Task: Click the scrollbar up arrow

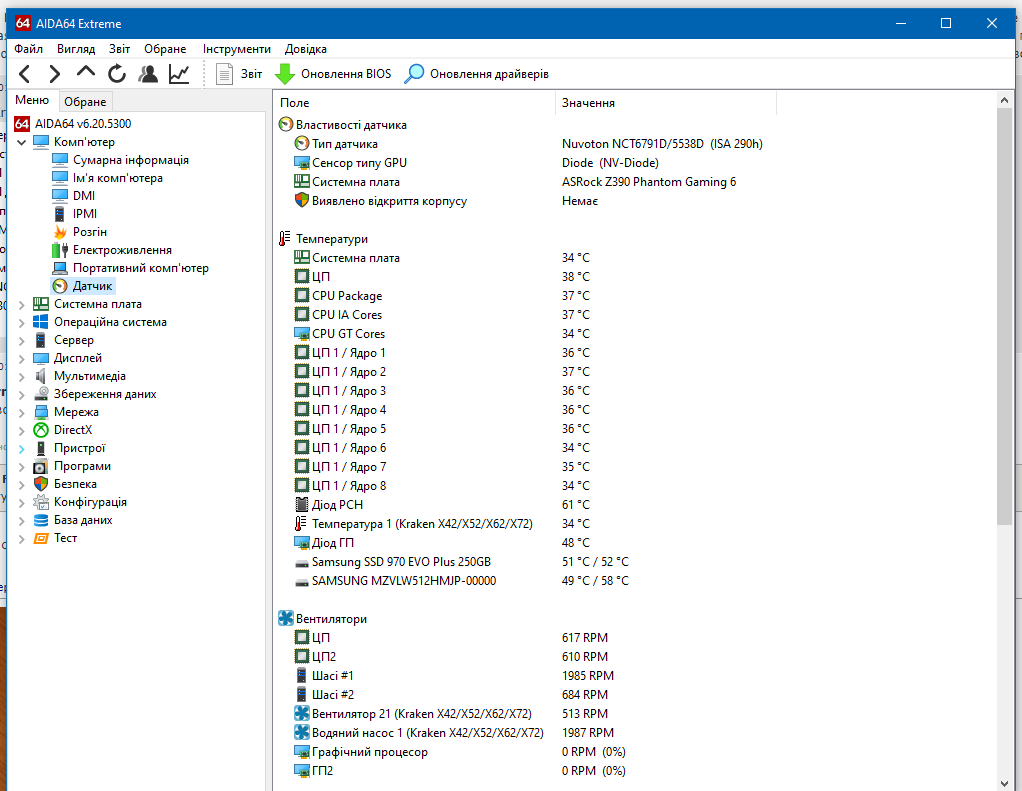Action: tap(1004, 100)
